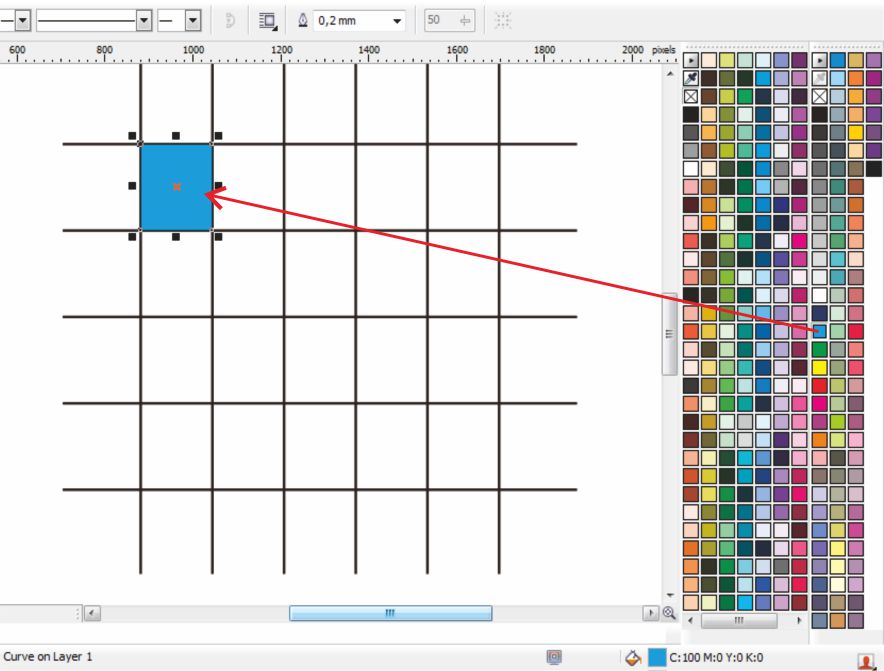Click the color proofing icon in status bar
884x671 pixels.
click(553, 656)
